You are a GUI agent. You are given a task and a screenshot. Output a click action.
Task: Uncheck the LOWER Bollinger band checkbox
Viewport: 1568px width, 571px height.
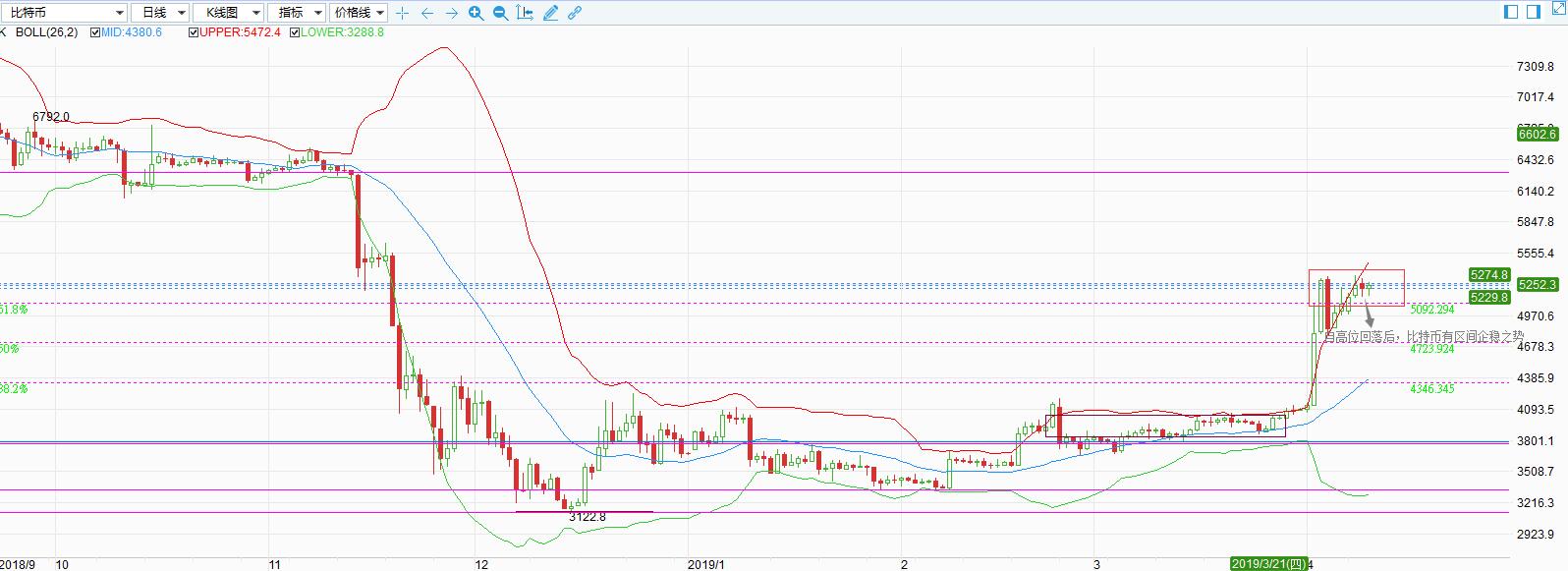295,32
